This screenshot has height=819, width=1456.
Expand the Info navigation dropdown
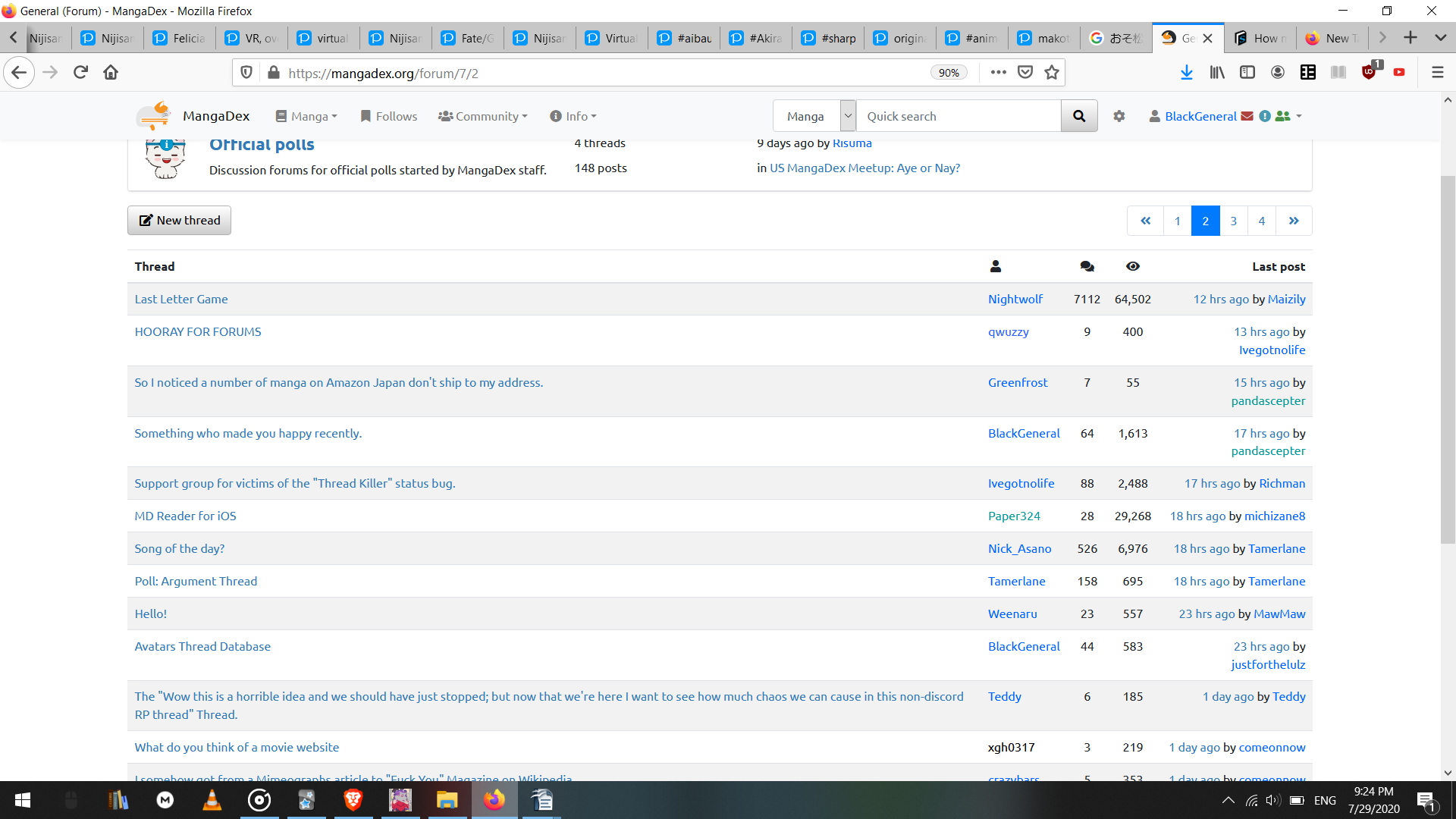click(573, 116)
